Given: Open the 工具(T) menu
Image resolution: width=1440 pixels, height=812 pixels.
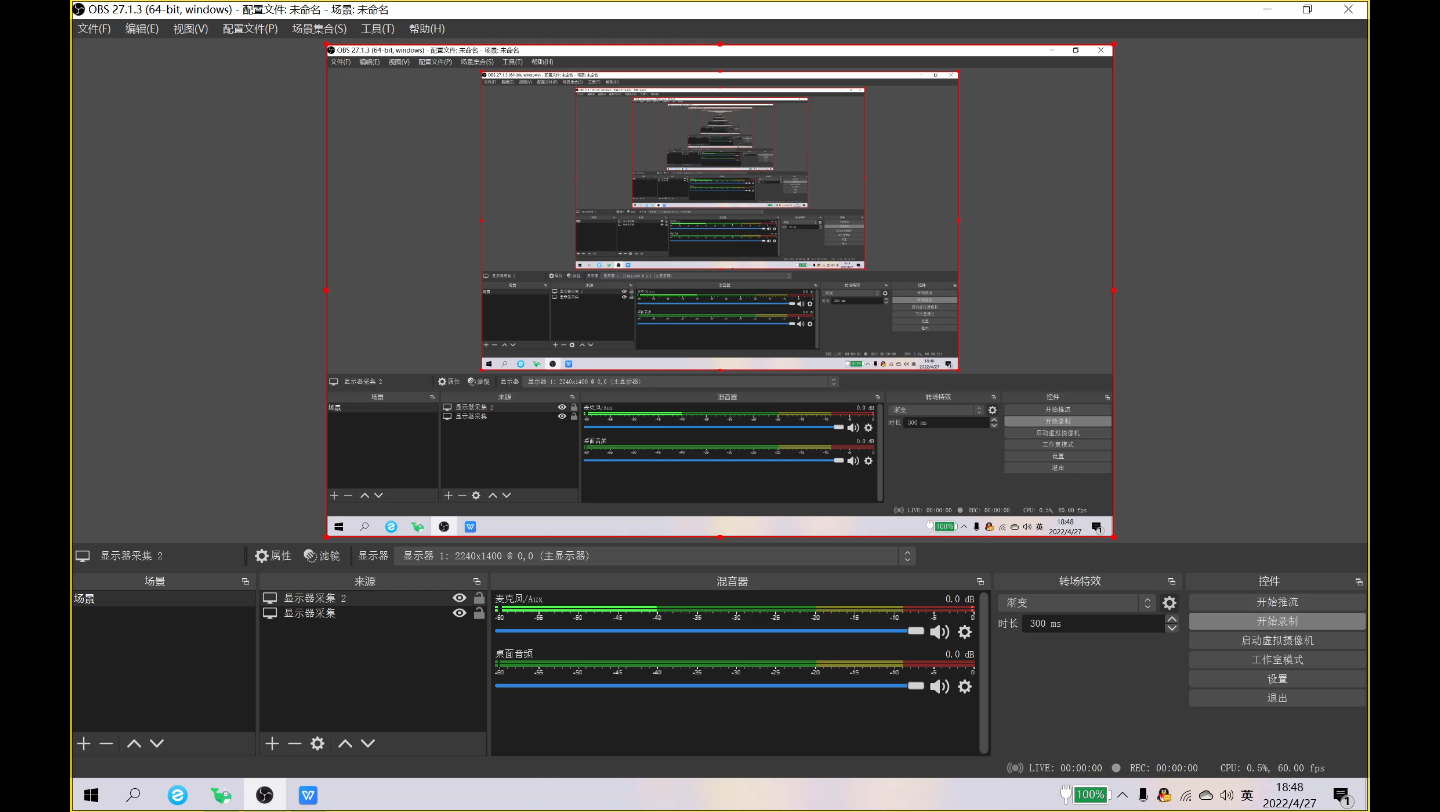Looking at the screenshot, I should coord(377,29).
